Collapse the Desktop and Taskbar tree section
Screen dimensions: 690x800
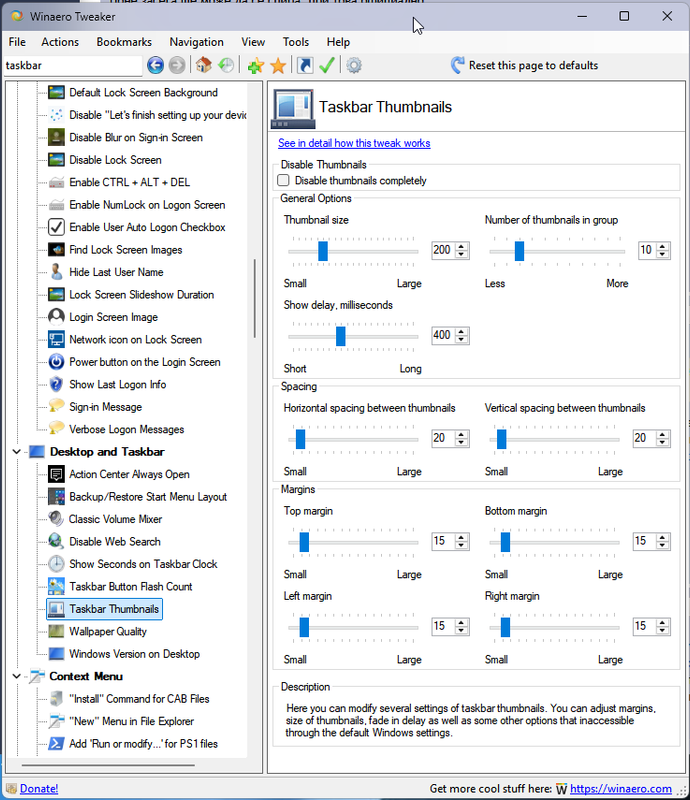[x=16, y=452]
